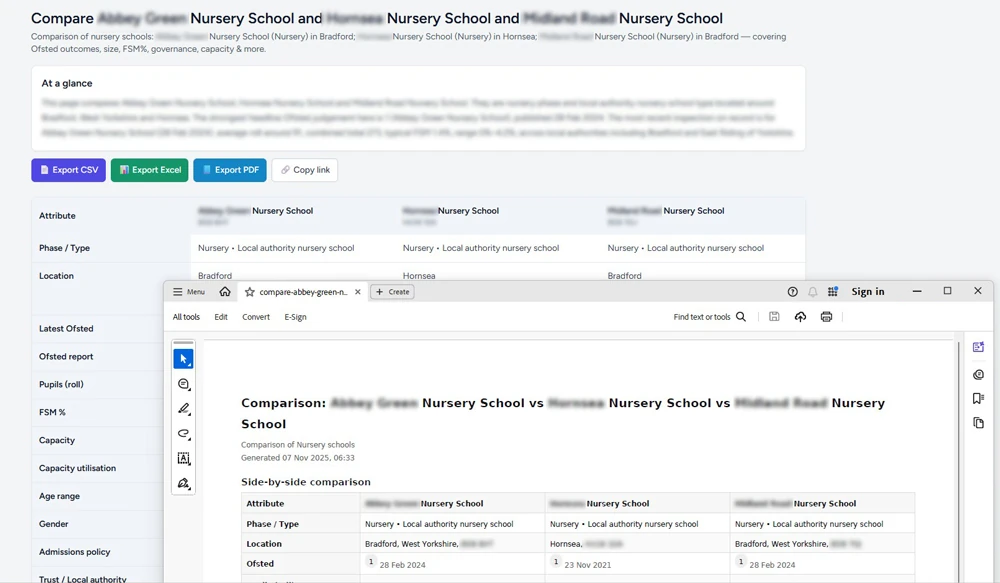
Task: Open the AI Assistant panel
Action: 978,347
